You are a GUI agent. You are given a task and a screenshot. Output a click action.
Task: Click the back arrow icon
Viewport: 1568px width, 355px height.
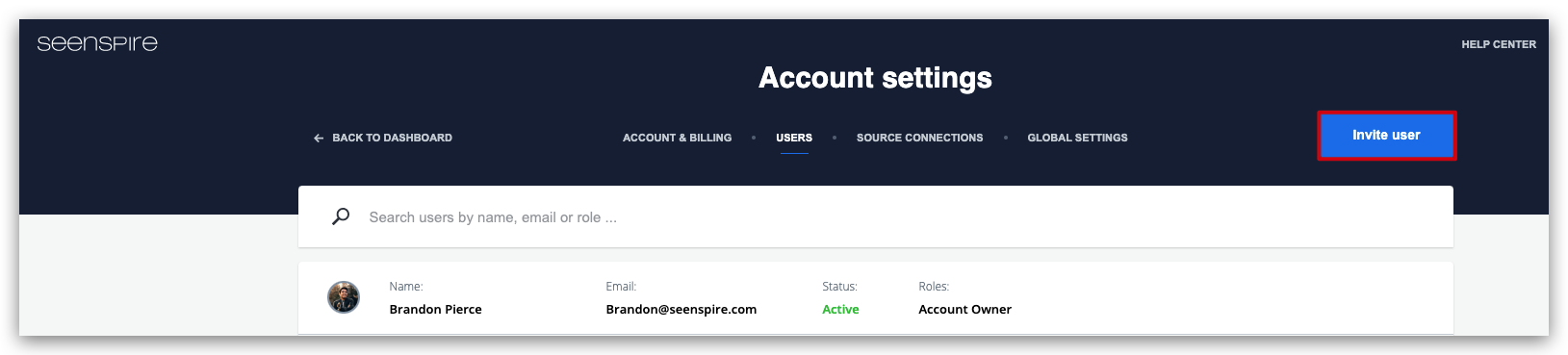(319, 139)
